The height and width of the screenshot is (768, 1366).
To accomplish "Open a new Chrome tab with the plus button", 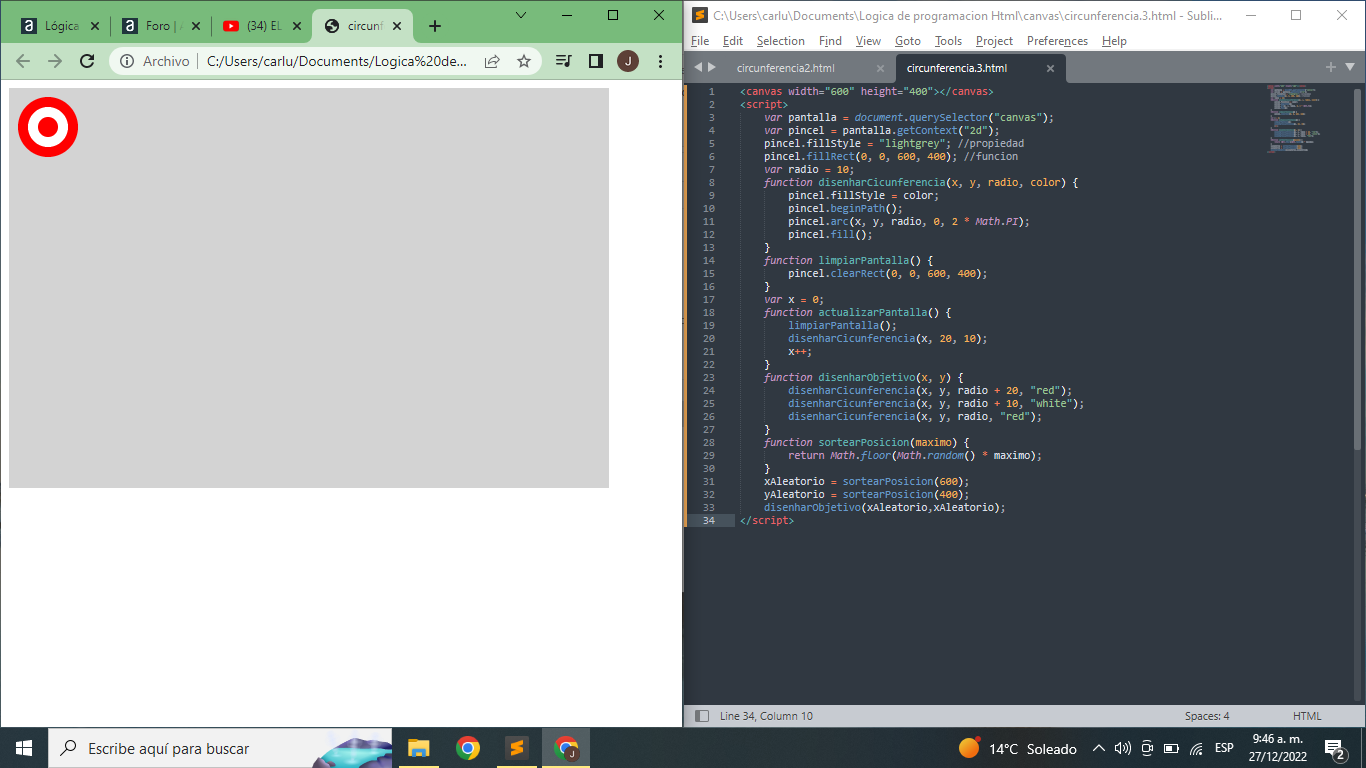I will 435,26.
